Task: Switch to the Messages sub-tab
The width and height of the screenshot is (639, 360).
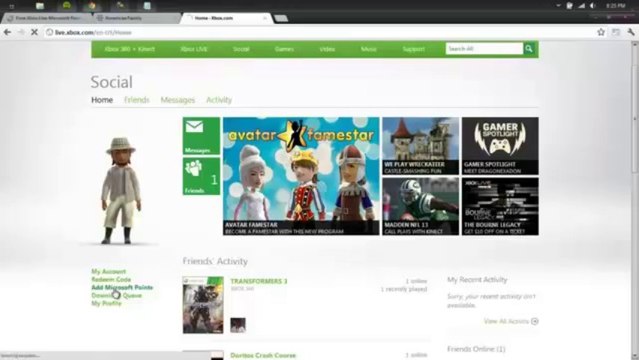Action: tap(178, 100)
